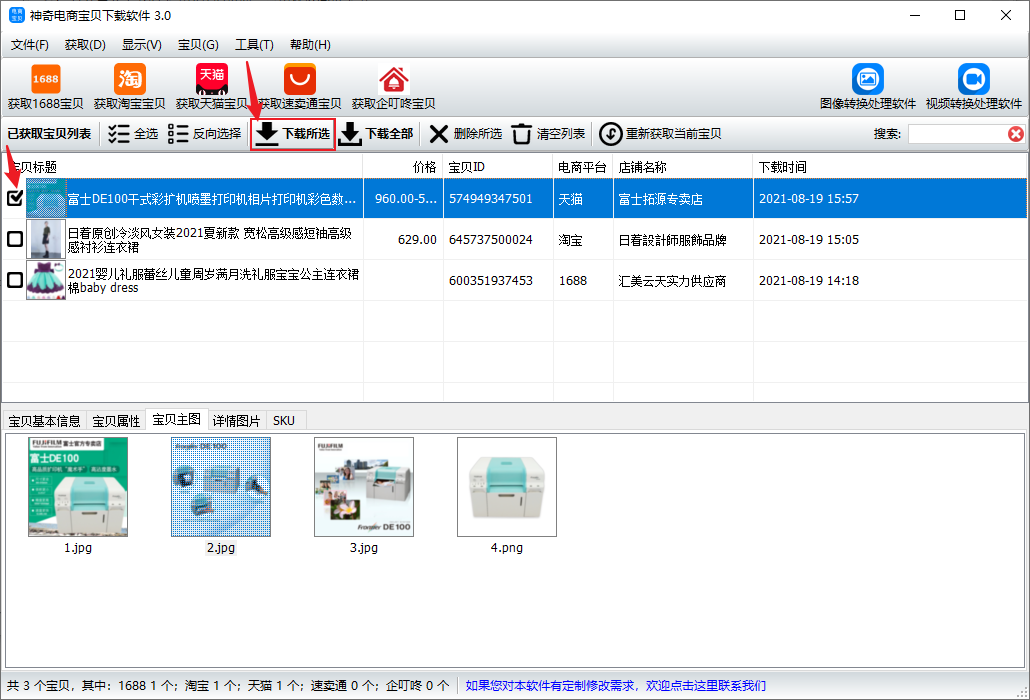Open 视频转换处理软件 from the toolbar

[x=974, y=87]
